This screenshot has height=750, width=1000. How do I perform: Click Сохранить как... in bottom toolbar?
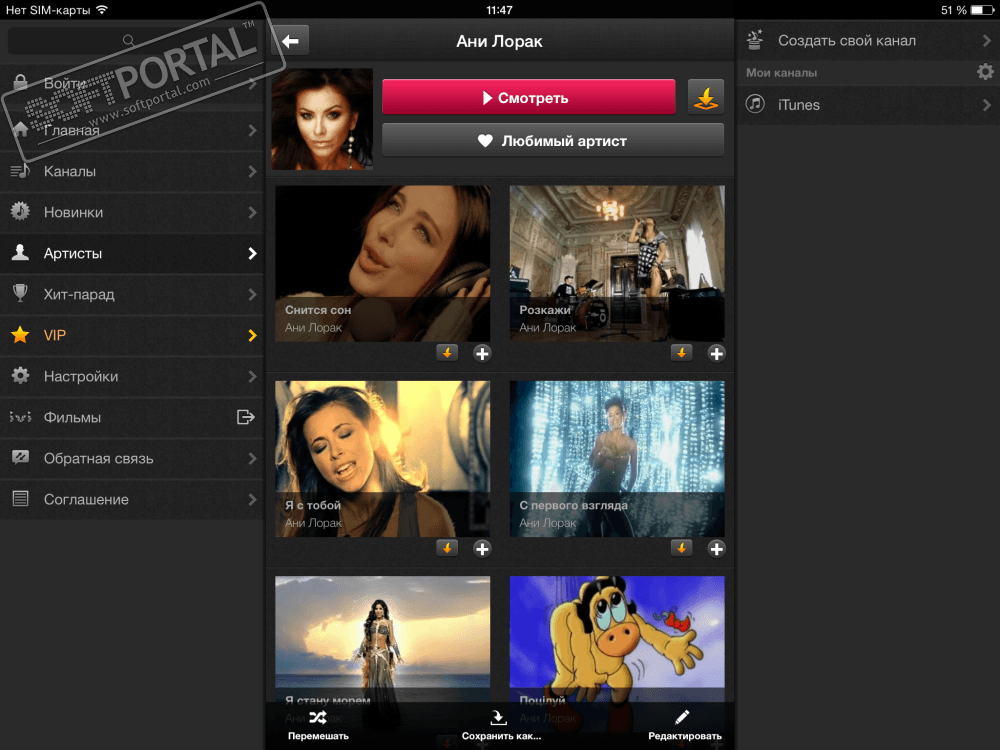click(501, 725)
